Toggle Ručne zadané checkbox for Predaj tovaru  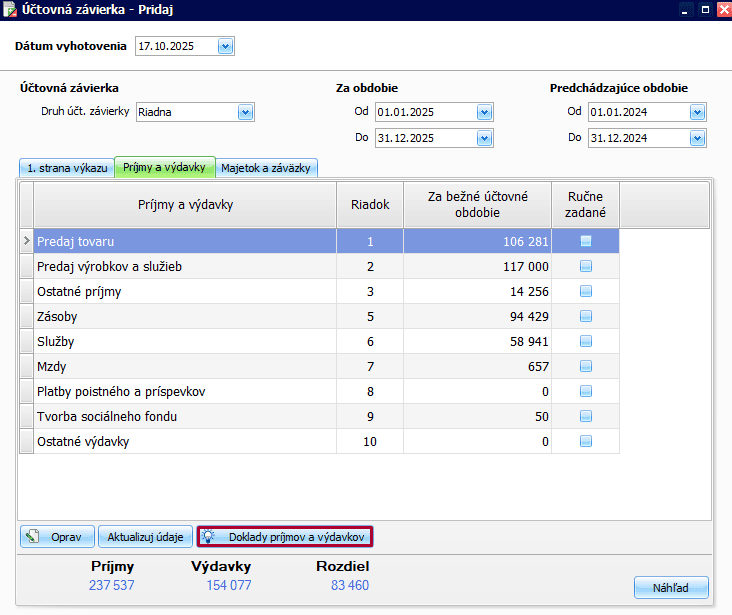point(586,241)
